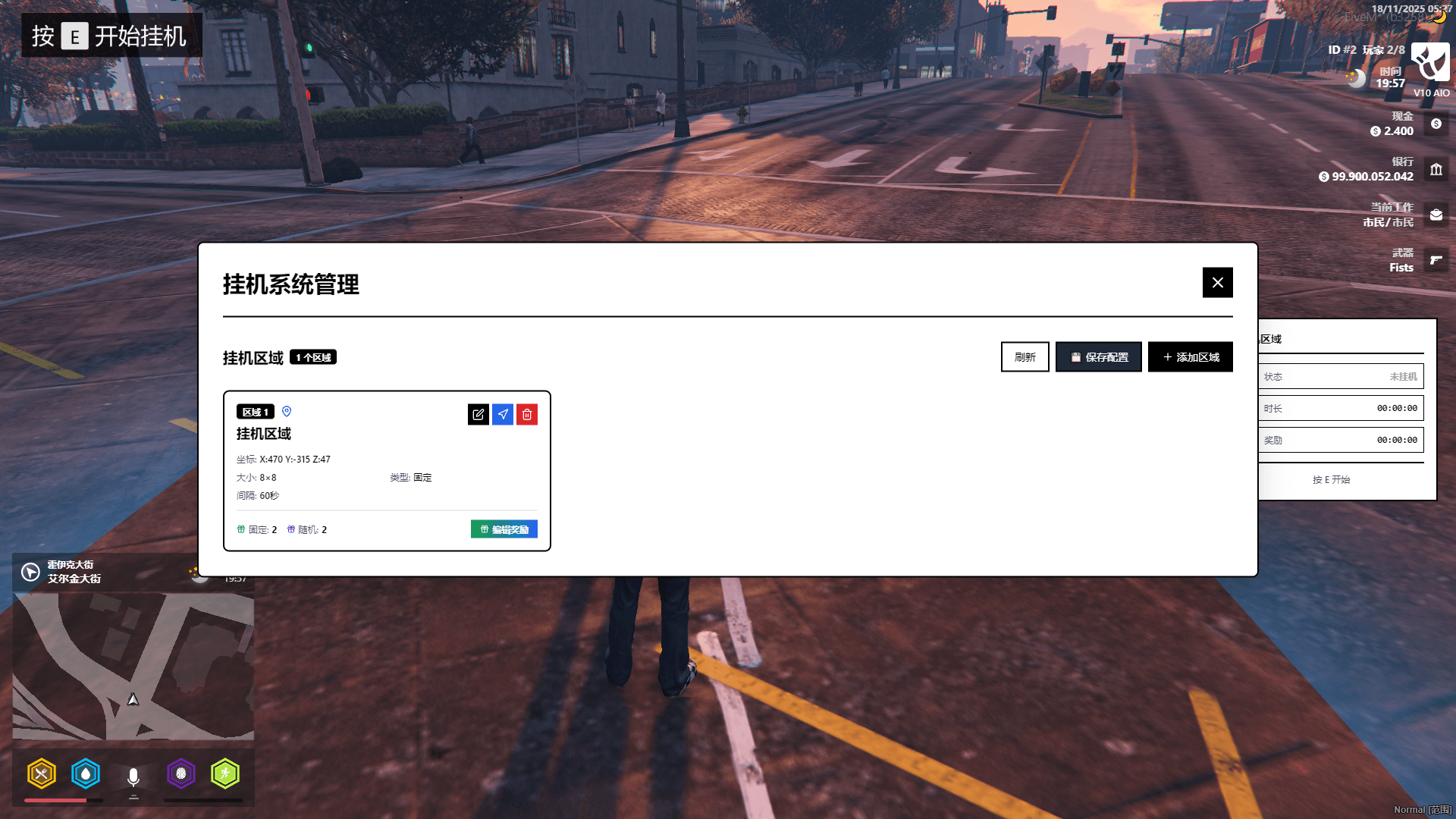Select the 挂机区域 card title
1456x819 pixels.
[x=264, y=434]
